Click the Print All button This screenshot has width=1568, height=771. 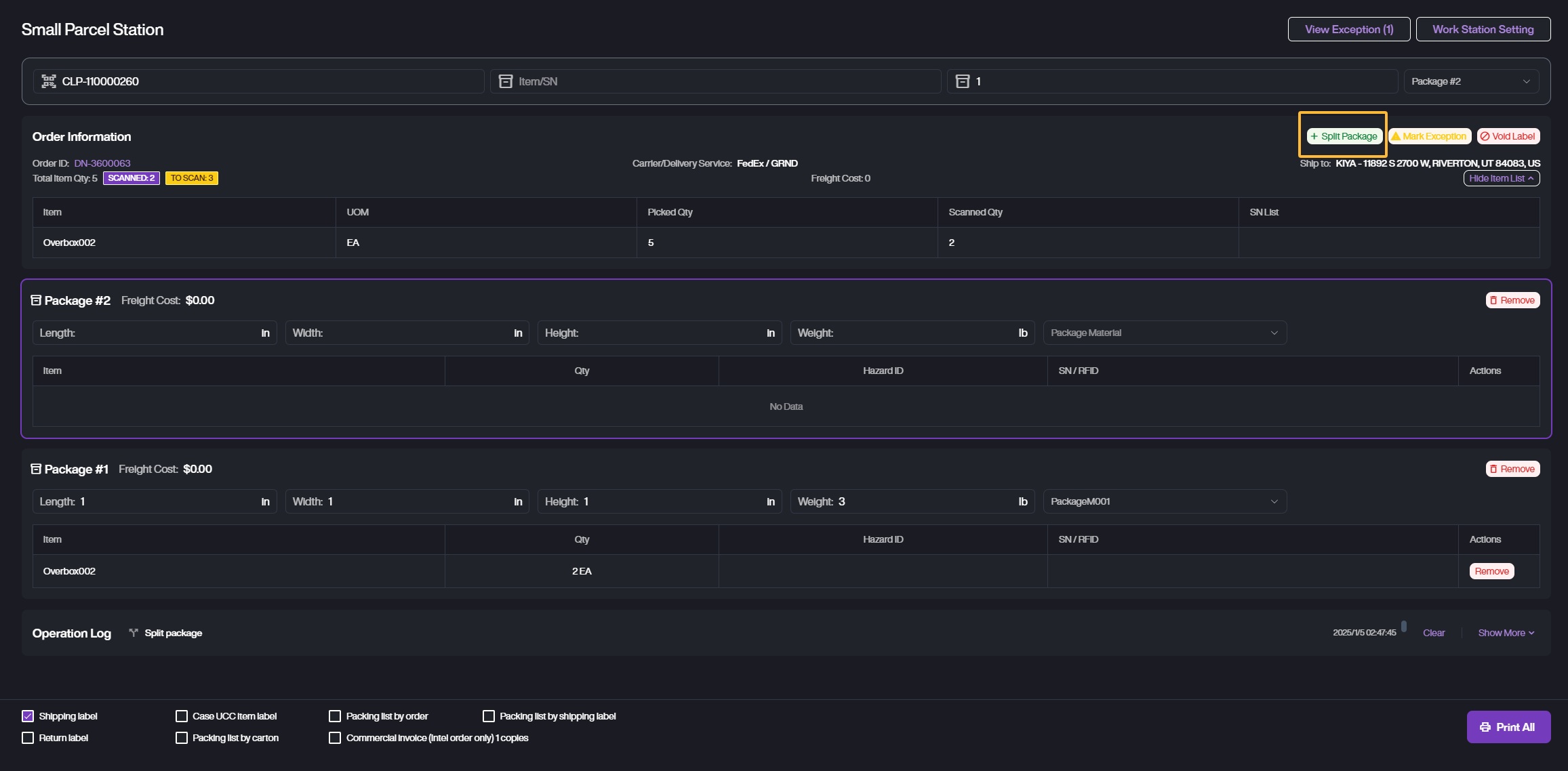pos(1508,727)
